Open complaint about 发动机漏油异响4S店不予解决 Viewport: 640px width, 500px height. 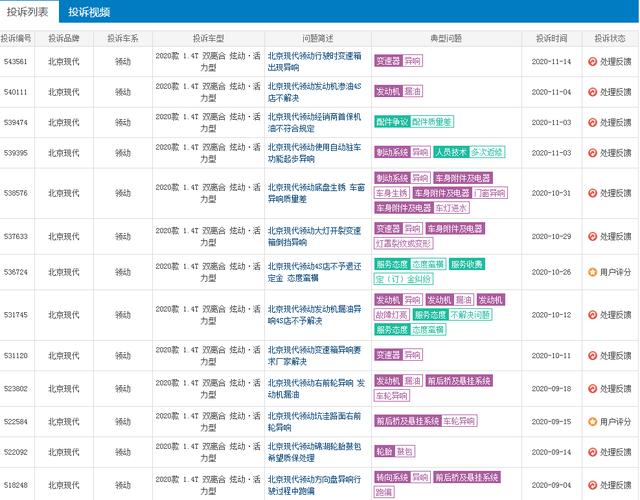(x=315, y=315)
